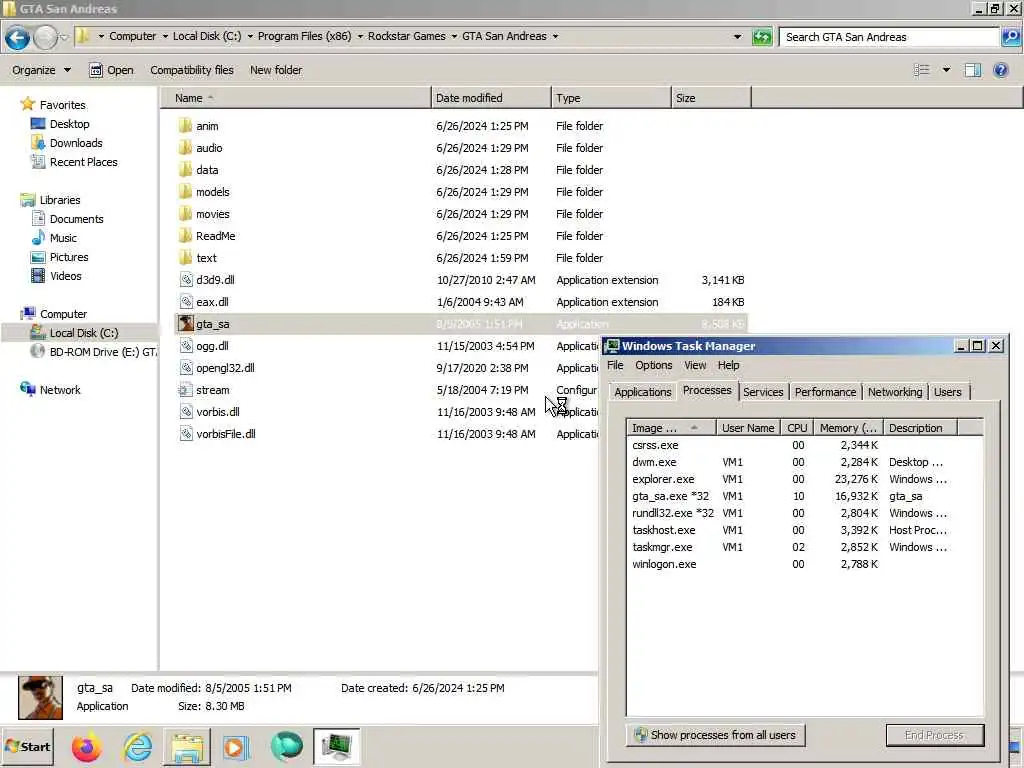Click the Task Manager taskbar button
This screenshot has width=1024, height=768.
(336, 746)
